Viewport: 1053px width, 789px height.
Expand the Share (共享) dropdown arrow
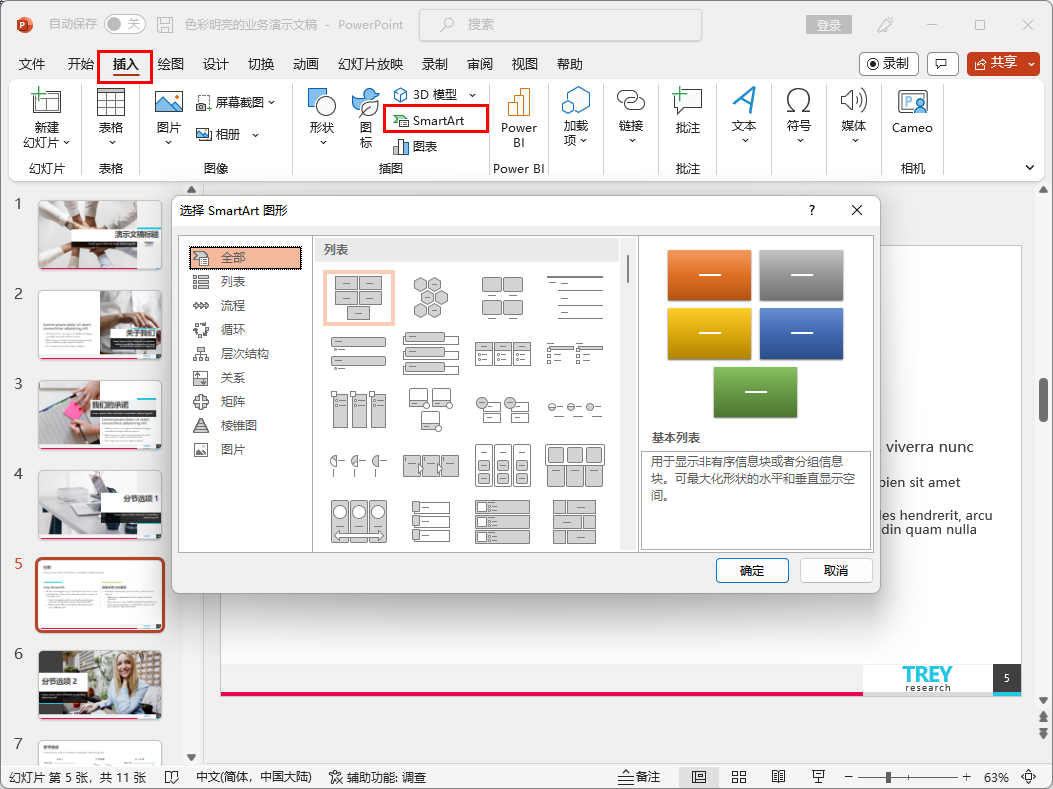1031,63
